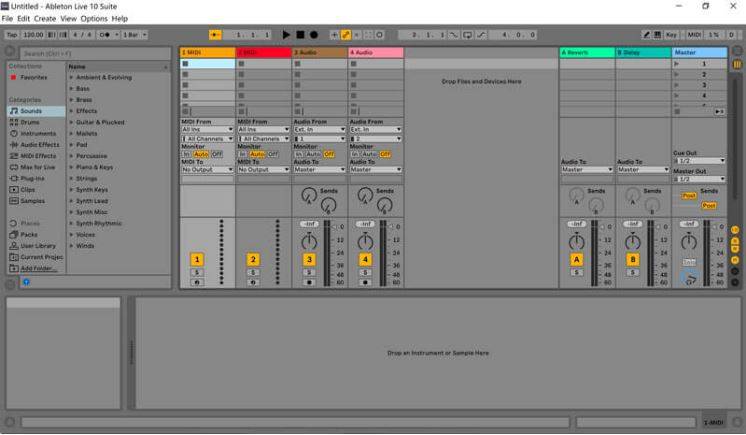This screenshot has height=435, width=746.
Task: Open the Options menu
Action: (94, 18)
